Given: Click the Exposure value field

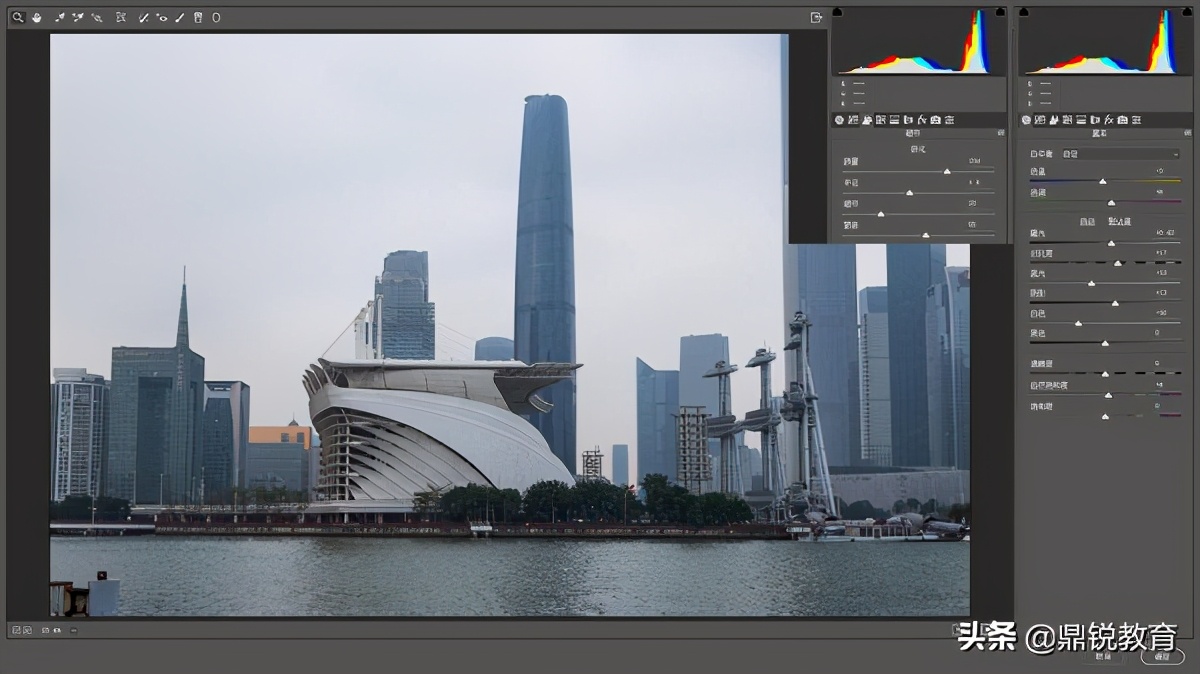Looking at the screenshot, I should click(1165, 232).
